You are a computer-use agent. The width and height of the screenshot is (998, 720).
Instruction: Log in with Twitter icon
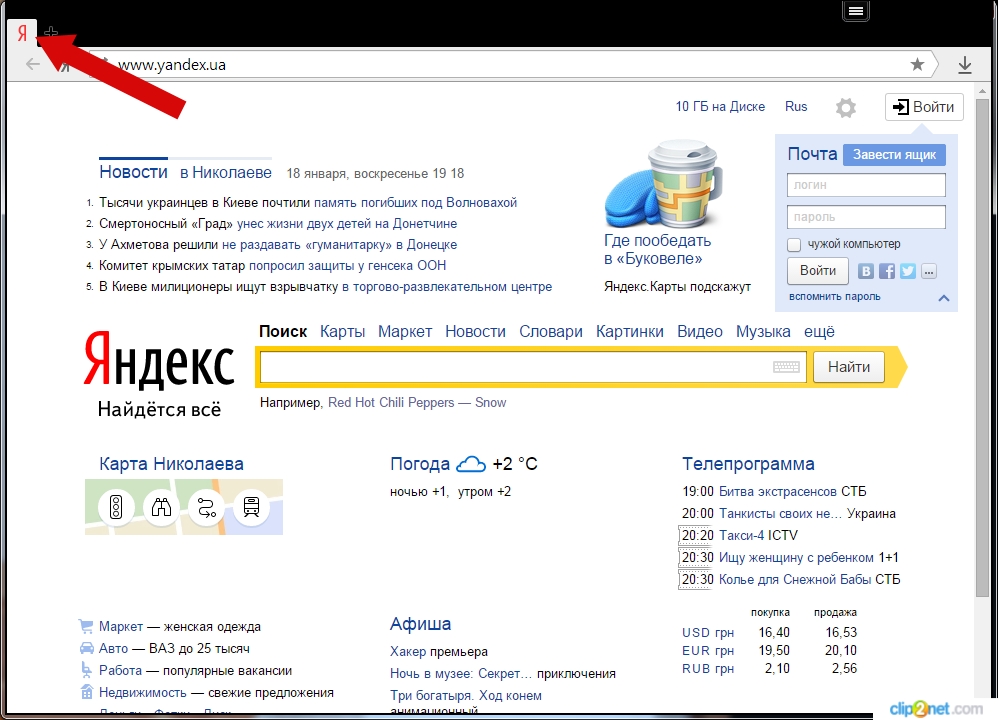coord(908,271)
